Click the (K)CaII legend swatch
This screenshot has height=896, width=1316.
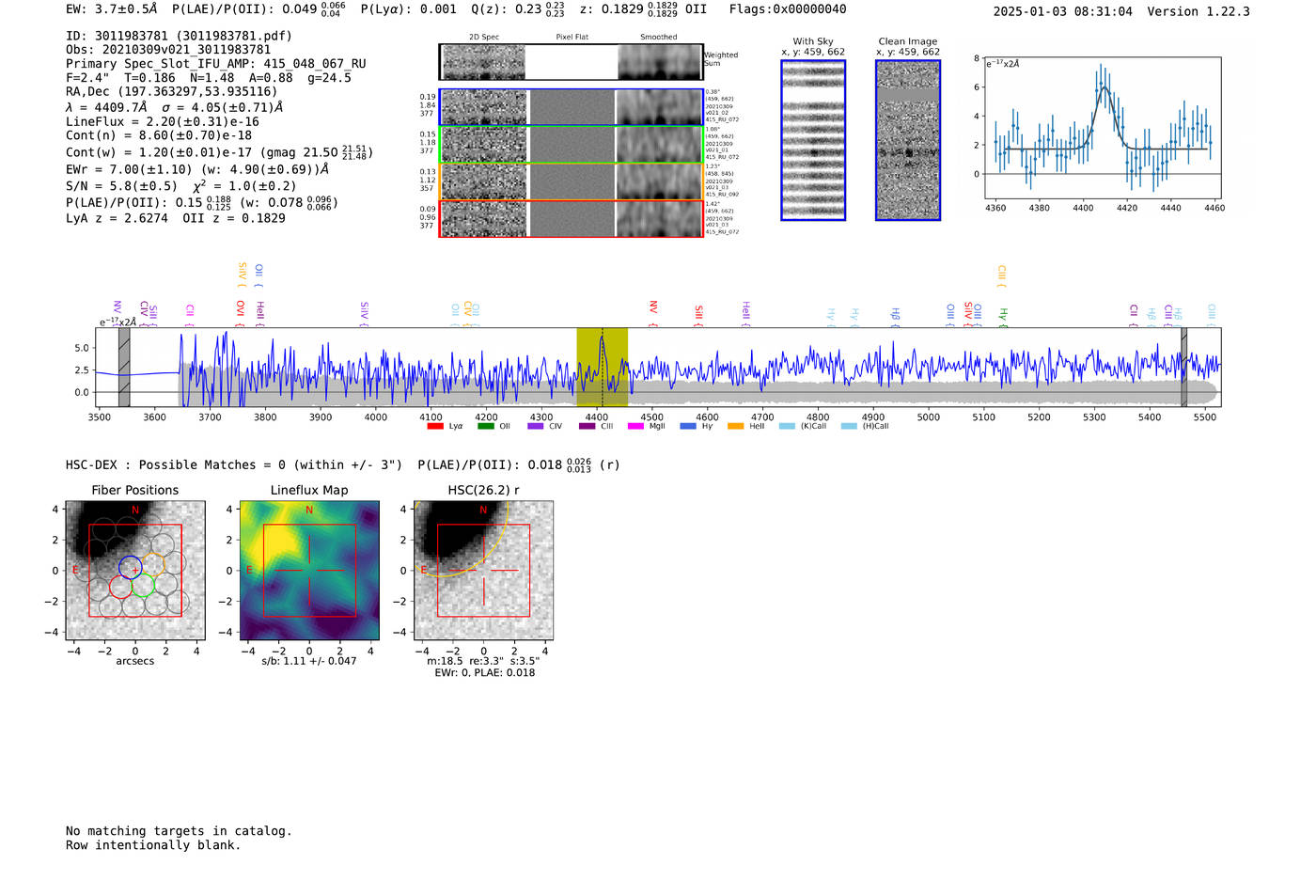787,426
